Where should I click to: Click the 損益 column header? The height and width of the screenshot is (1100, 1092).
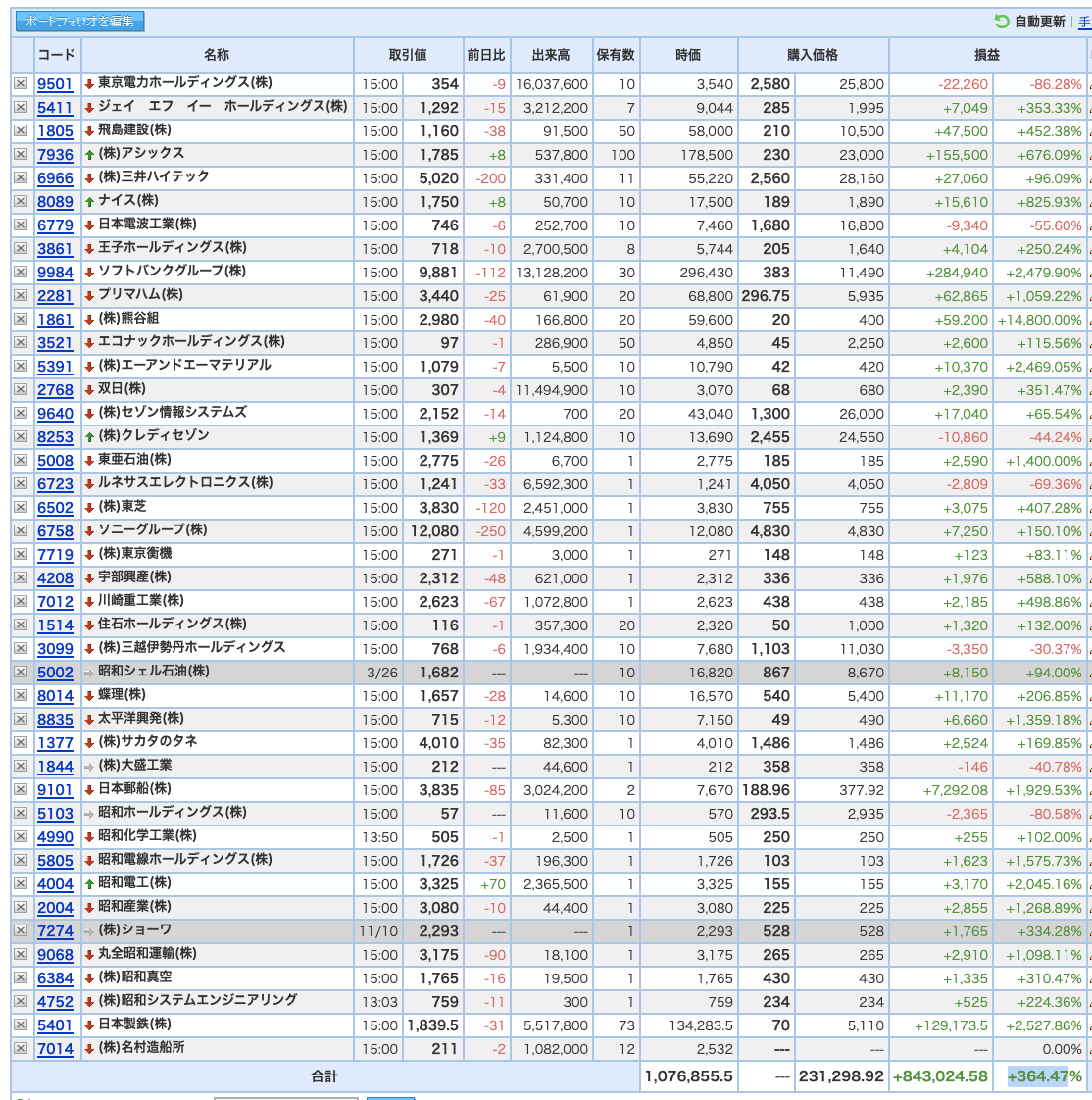click(x=987, y=55)
